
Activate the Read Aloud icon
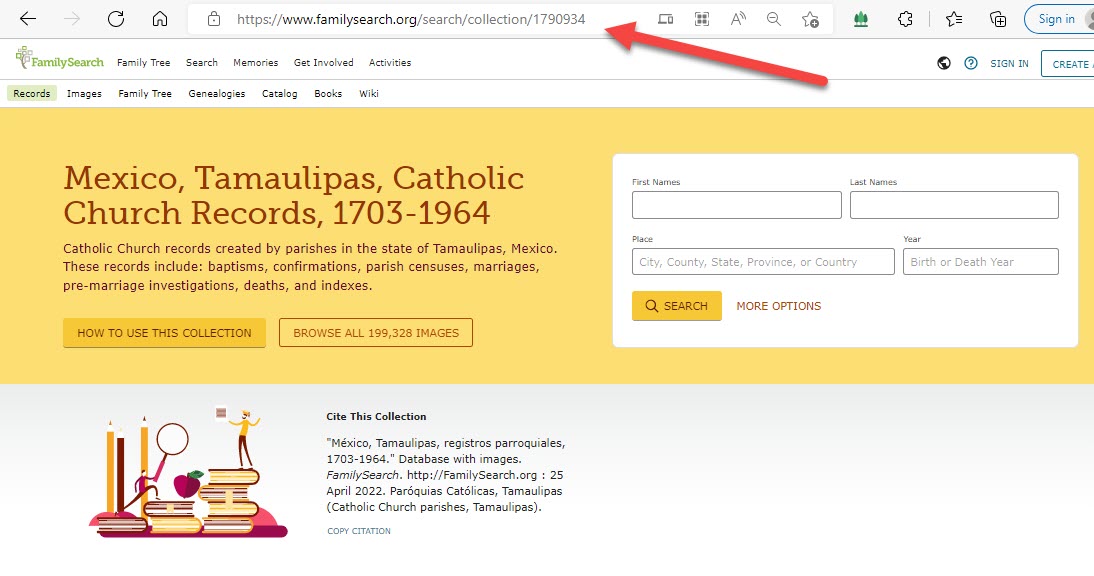[x=738, y=19]
